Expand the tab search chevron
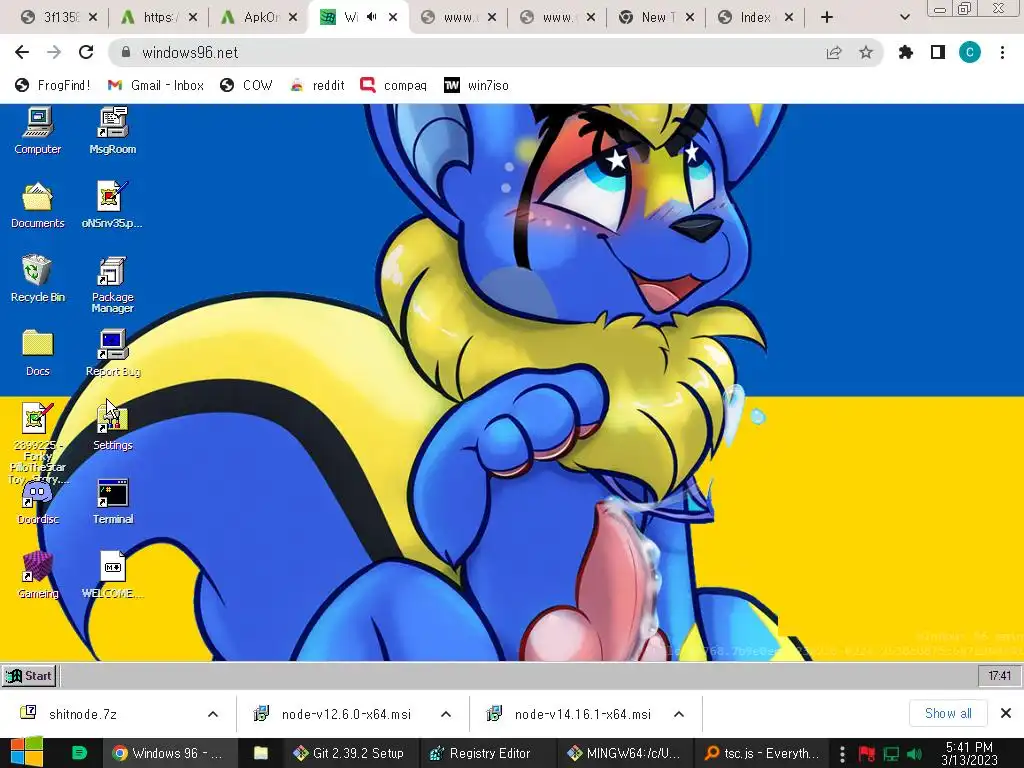This screenshot has height=768, width=1024. [904, 17]
